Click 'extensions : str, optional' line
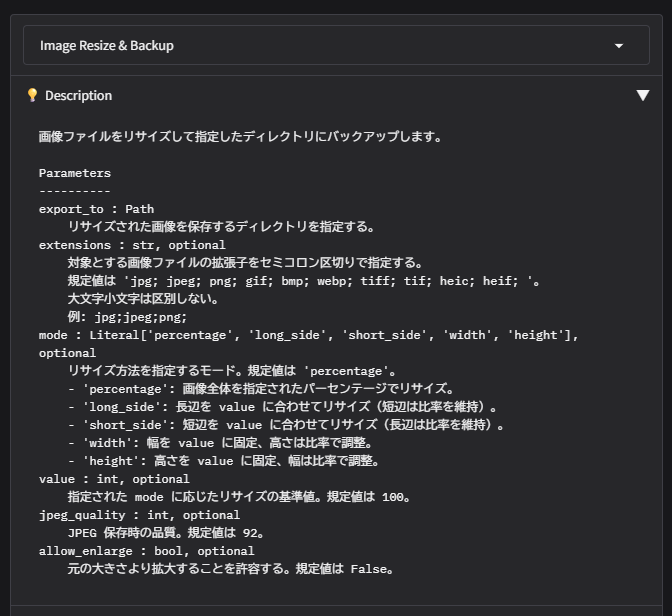The height and width of the screenshot is (616, 672). tap(132, 245)
